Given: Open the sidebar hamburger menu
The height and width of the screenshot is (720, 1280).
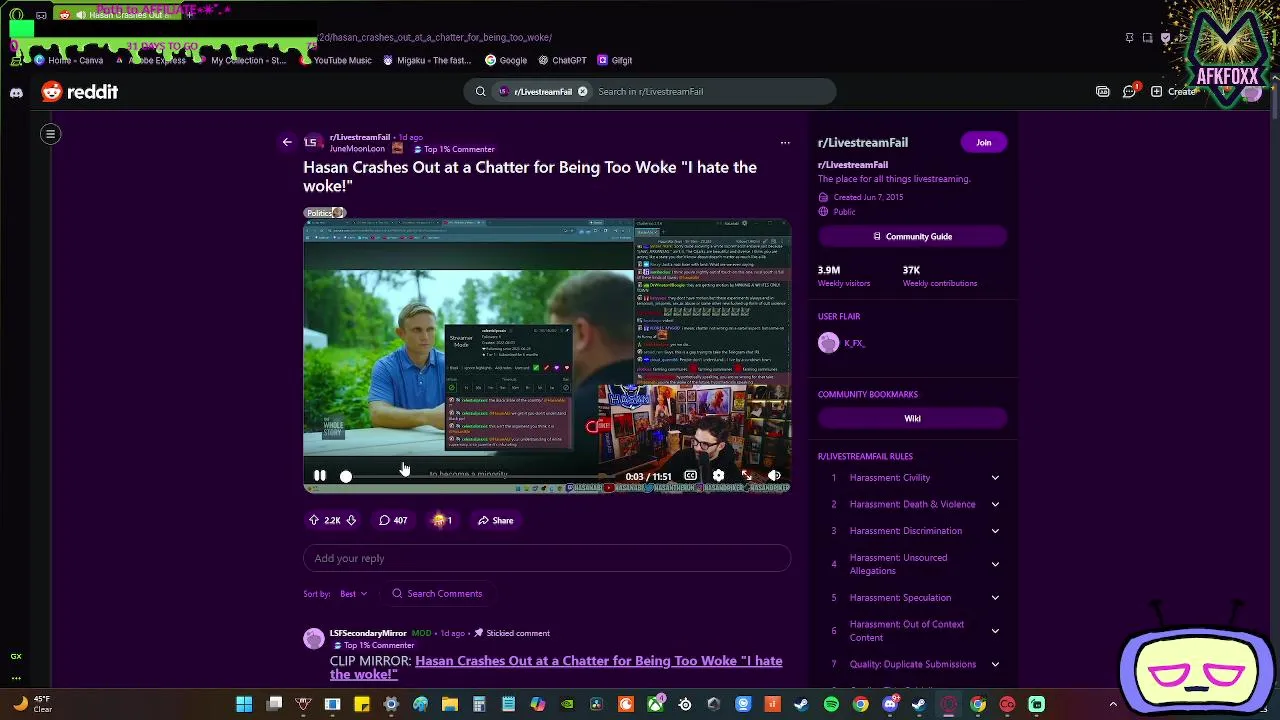Looking at the screenshot, I should tap(50, 134).
